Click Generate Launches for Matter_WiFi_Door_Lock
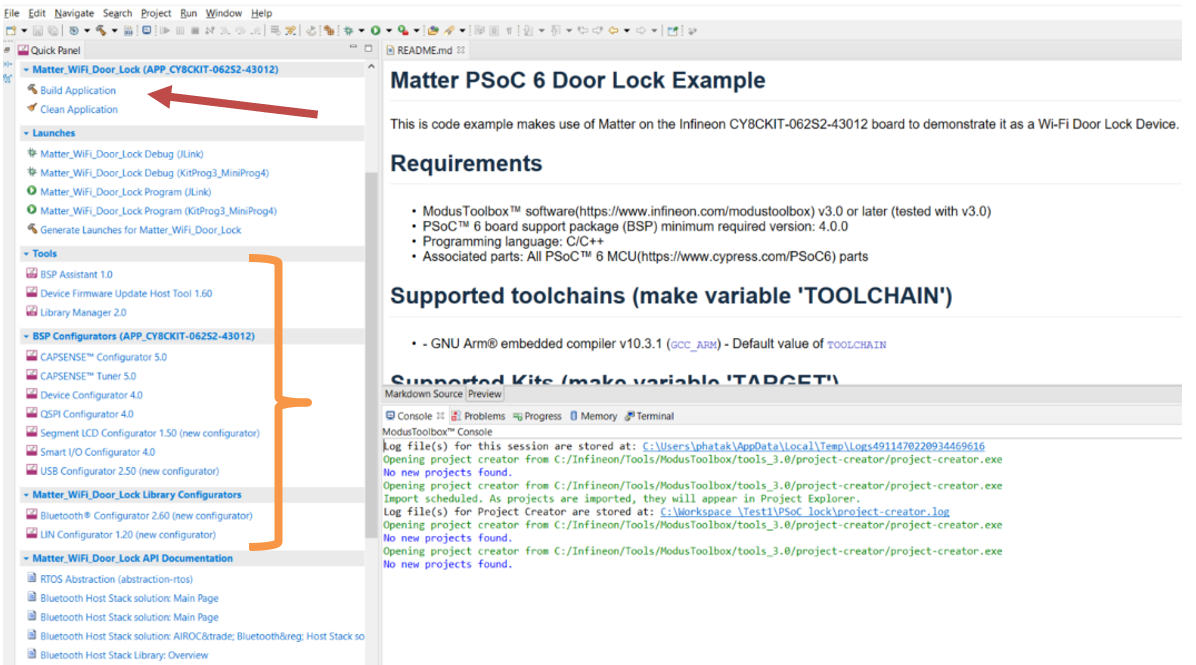This screenshot has width=1196, height=665. [x=140, y=230]
